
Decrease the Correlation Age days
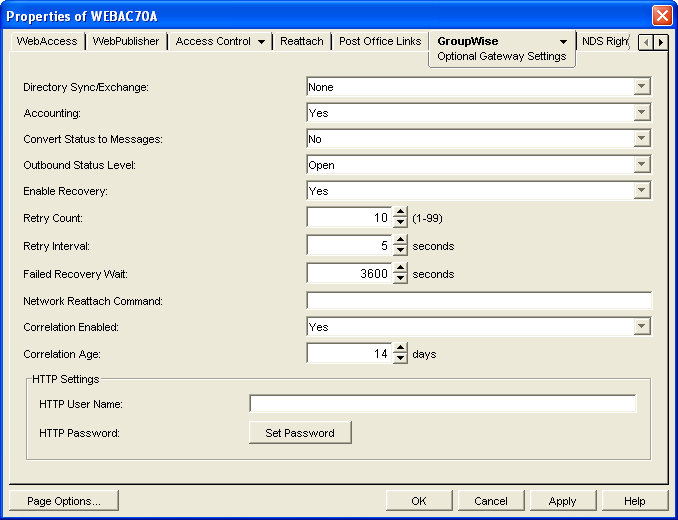click(x=400, y=358)
